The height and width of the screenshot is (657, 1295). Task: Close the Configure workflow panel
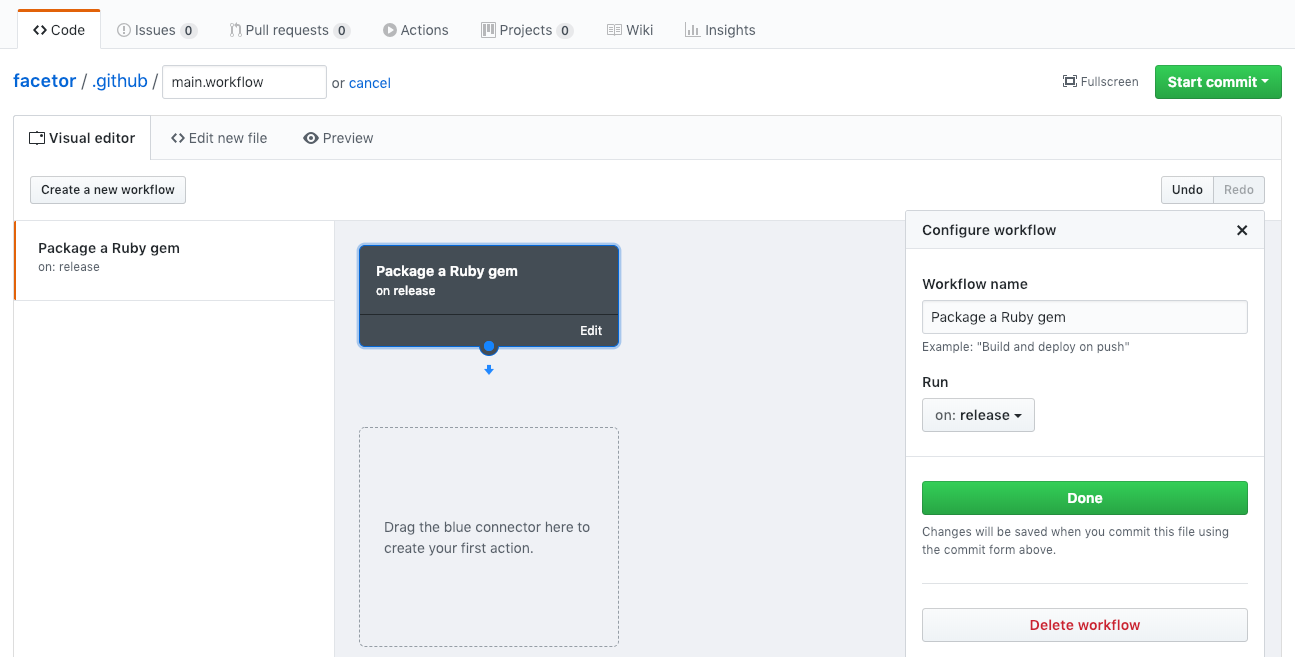click(1242, 230)
